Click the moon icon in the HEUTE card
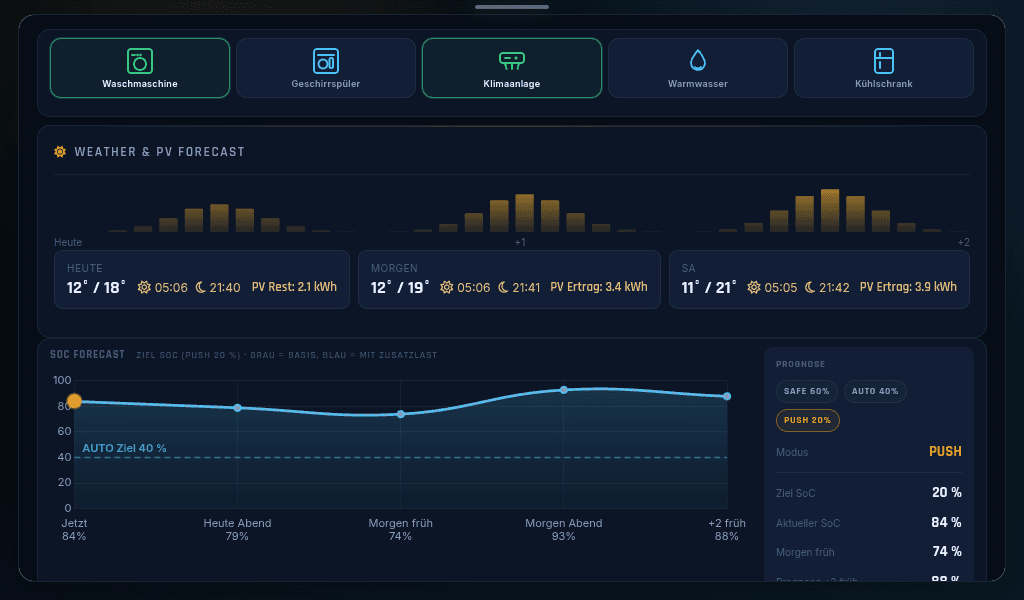This screenshot has height=600, width=1024. [200, 287]
